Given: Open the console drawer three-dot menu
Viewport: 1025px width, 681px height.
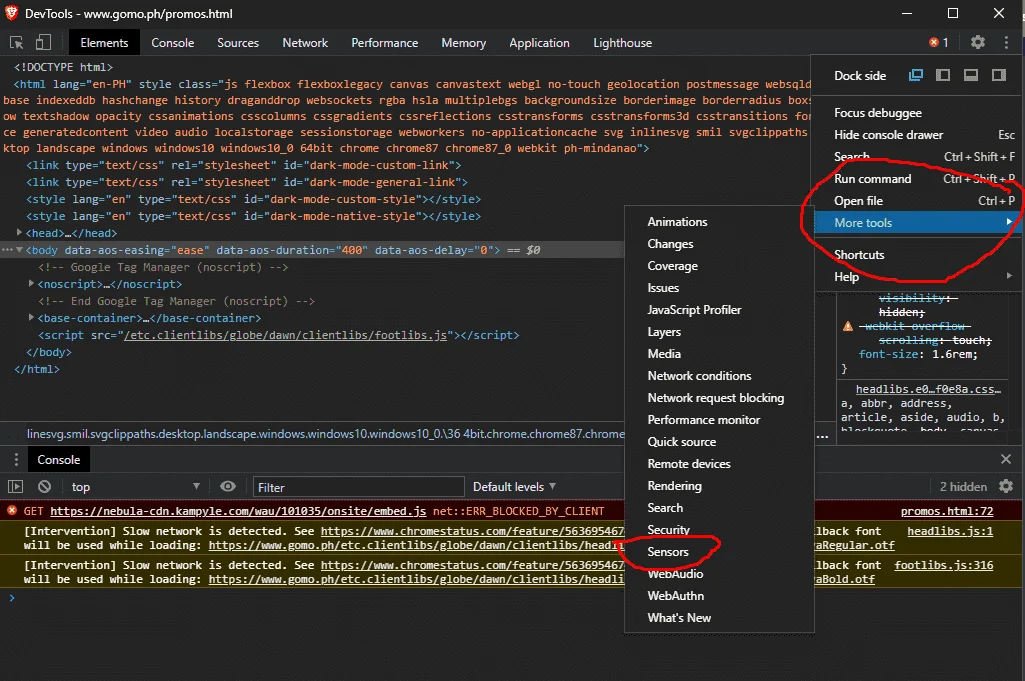Looking at the screenshot, I should pos(16,460).
